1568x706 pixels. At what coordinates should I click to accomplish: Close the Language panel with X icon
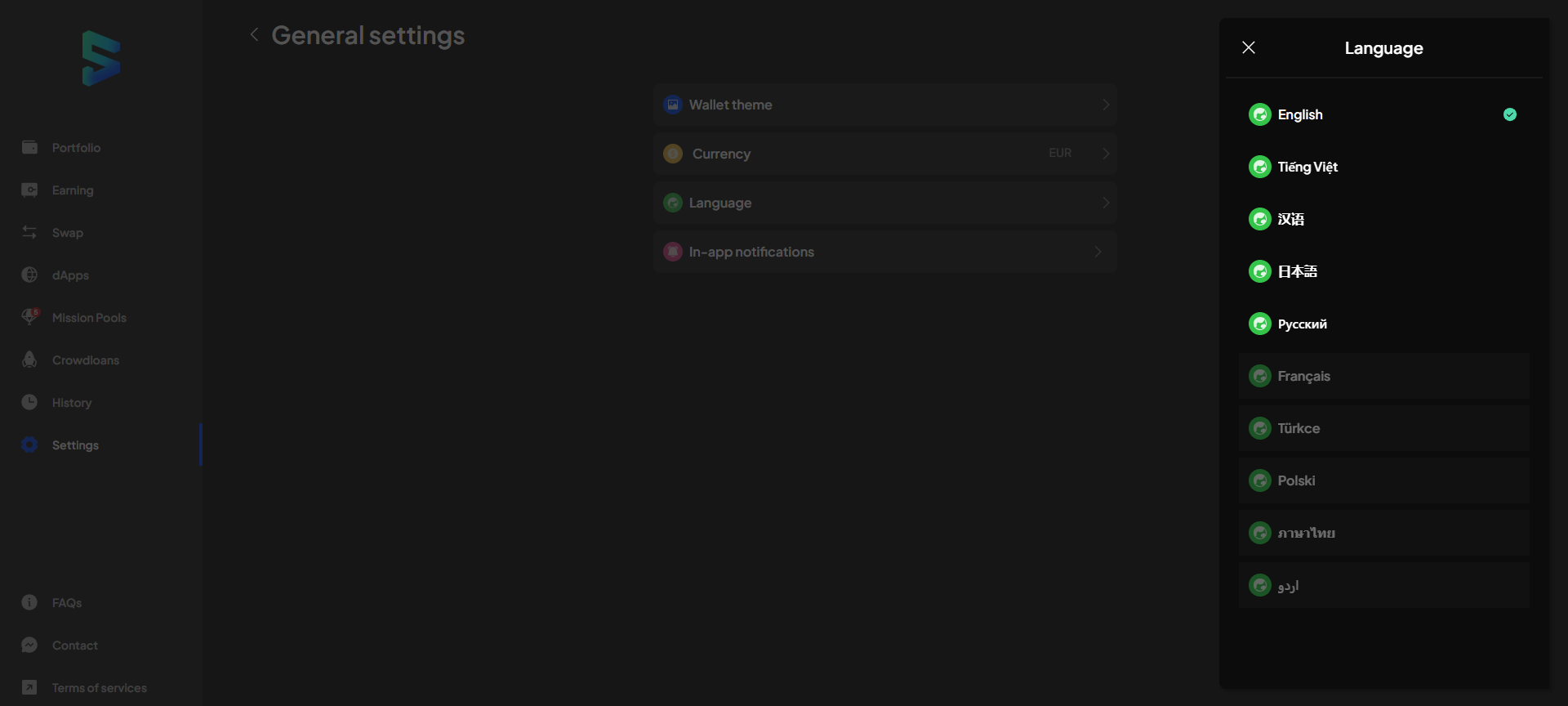point(1249,47)
